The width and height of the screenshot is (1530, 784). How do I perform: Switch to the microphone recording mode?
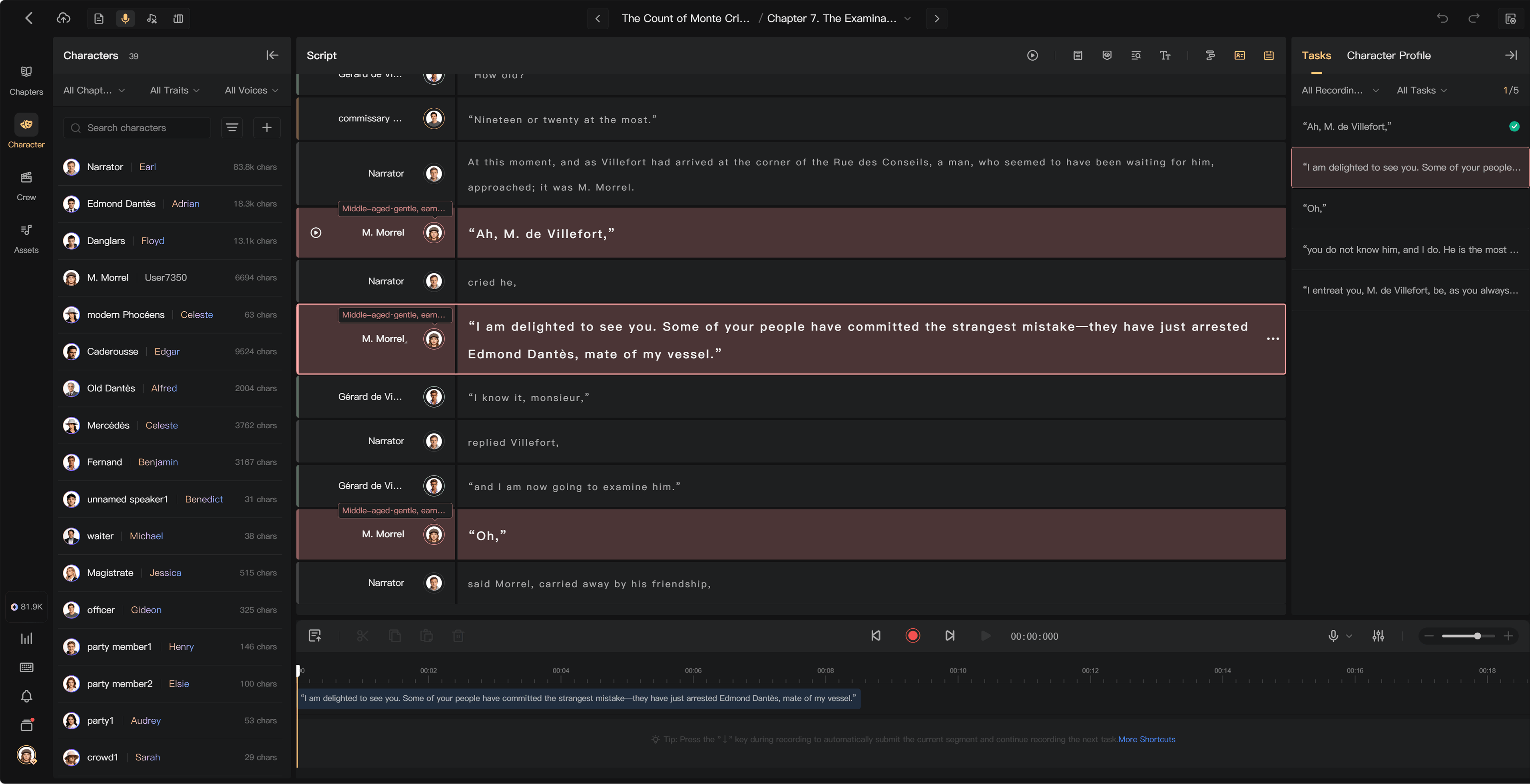126,18
